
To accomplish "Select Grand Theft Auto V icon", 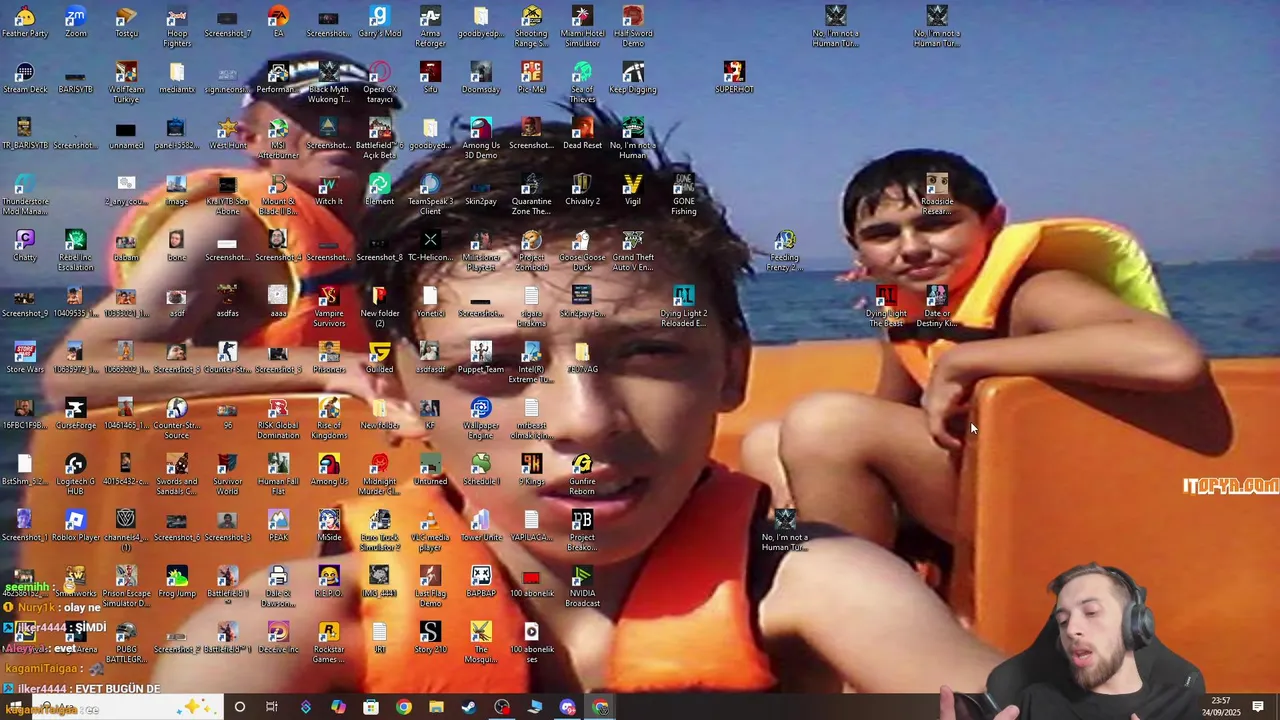I will point(633,250).
